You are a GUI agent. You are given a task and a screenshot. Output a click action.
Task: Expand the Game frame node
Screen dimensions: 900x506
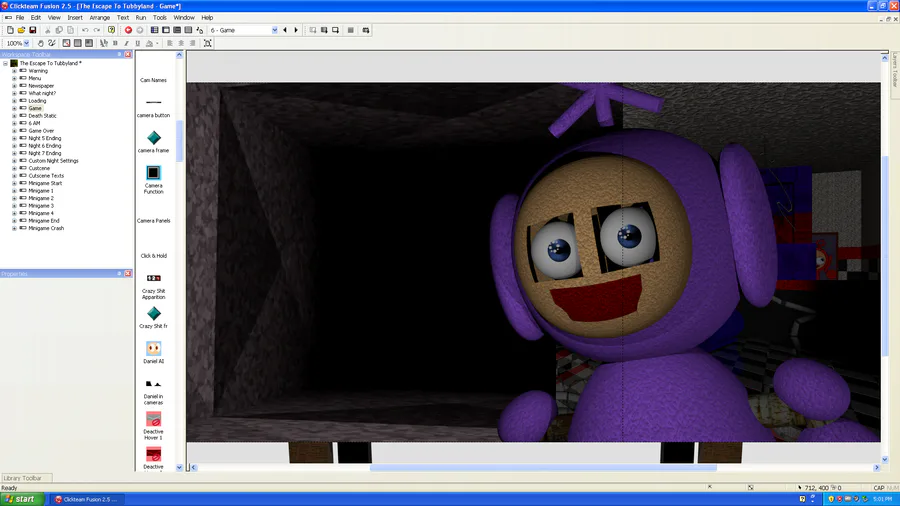point(14,108)
